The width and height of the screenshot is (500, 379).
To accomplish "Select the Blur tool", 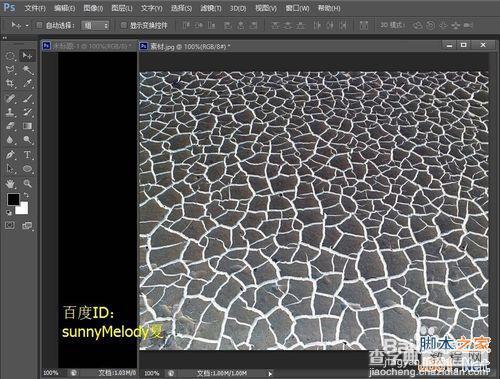I will point(10,140).
